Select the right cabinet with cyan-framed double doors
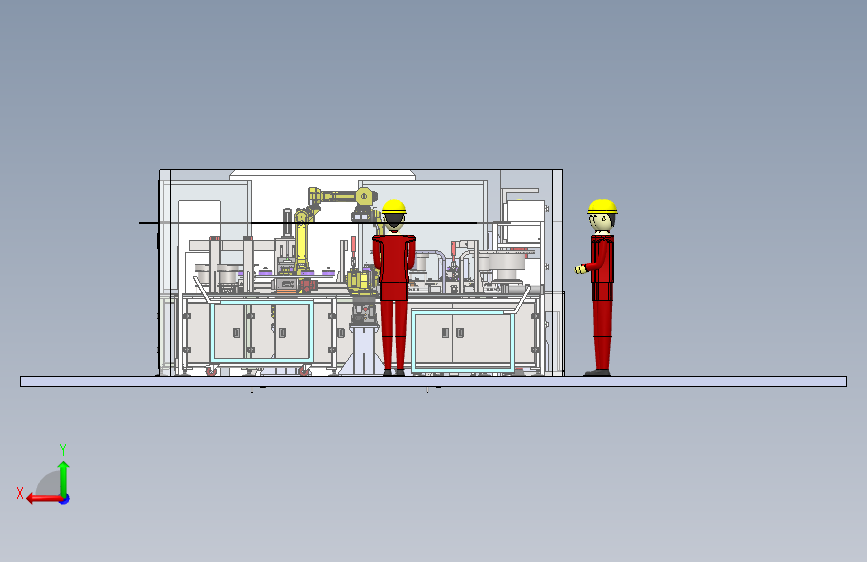This screenshot has width=867, height=562. point(463,340)
